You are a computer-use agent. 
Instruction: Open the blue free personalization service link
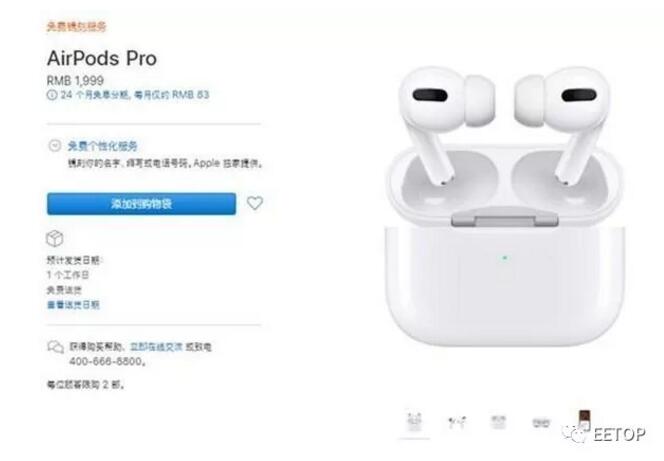click(103, 146)
